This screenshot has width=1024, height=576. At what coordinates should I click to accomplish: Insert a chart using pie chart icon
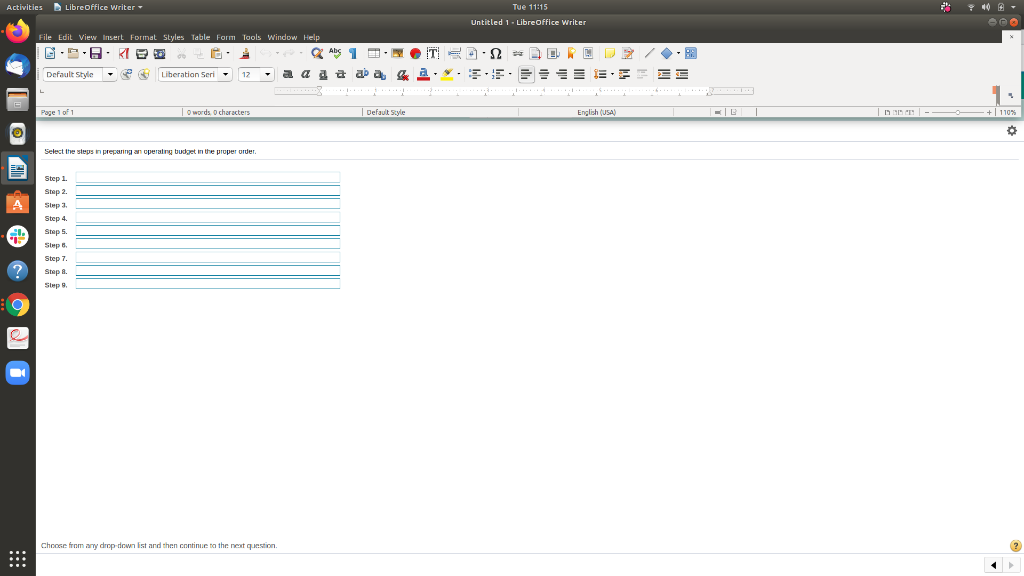(x=415, y=54)
